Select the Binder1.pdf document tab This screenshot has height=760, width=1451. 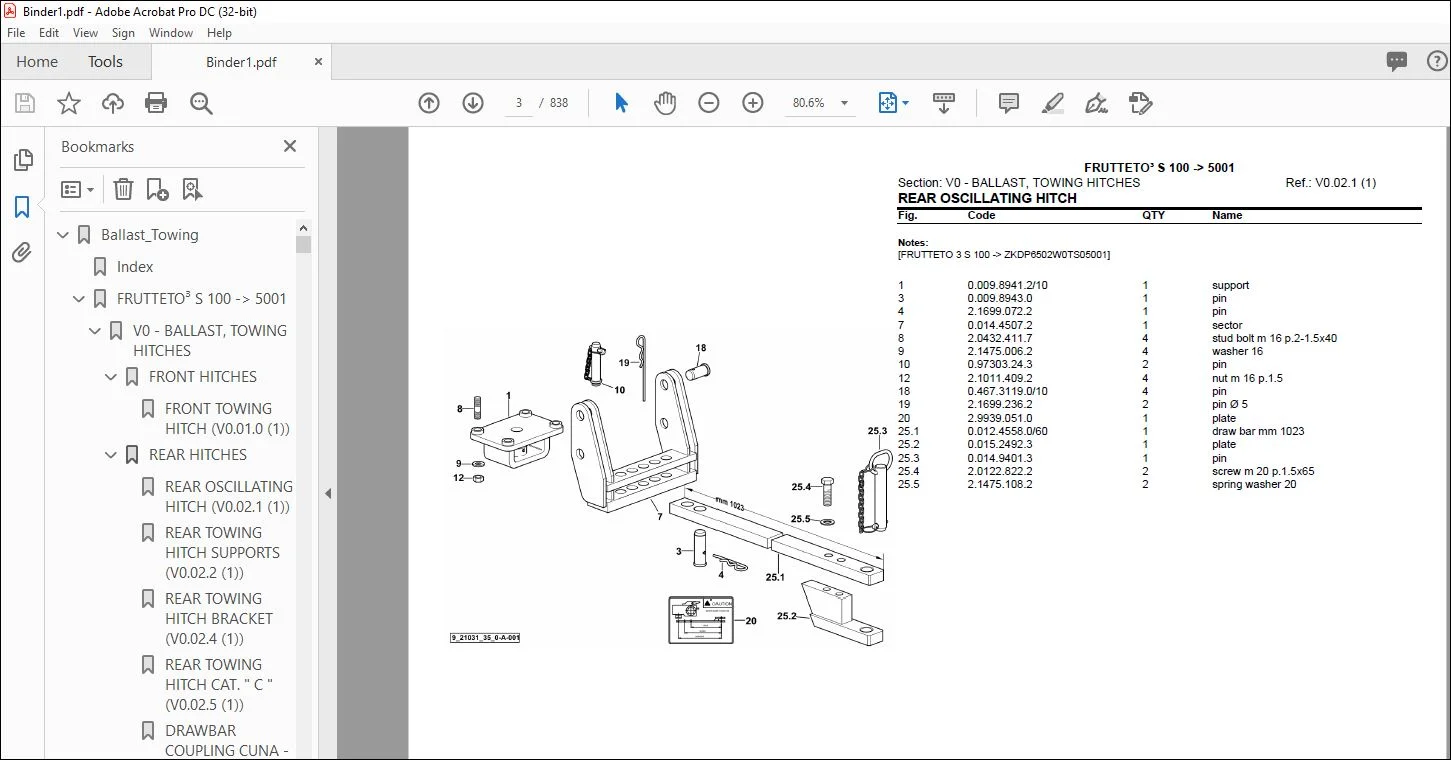(241, 62)
